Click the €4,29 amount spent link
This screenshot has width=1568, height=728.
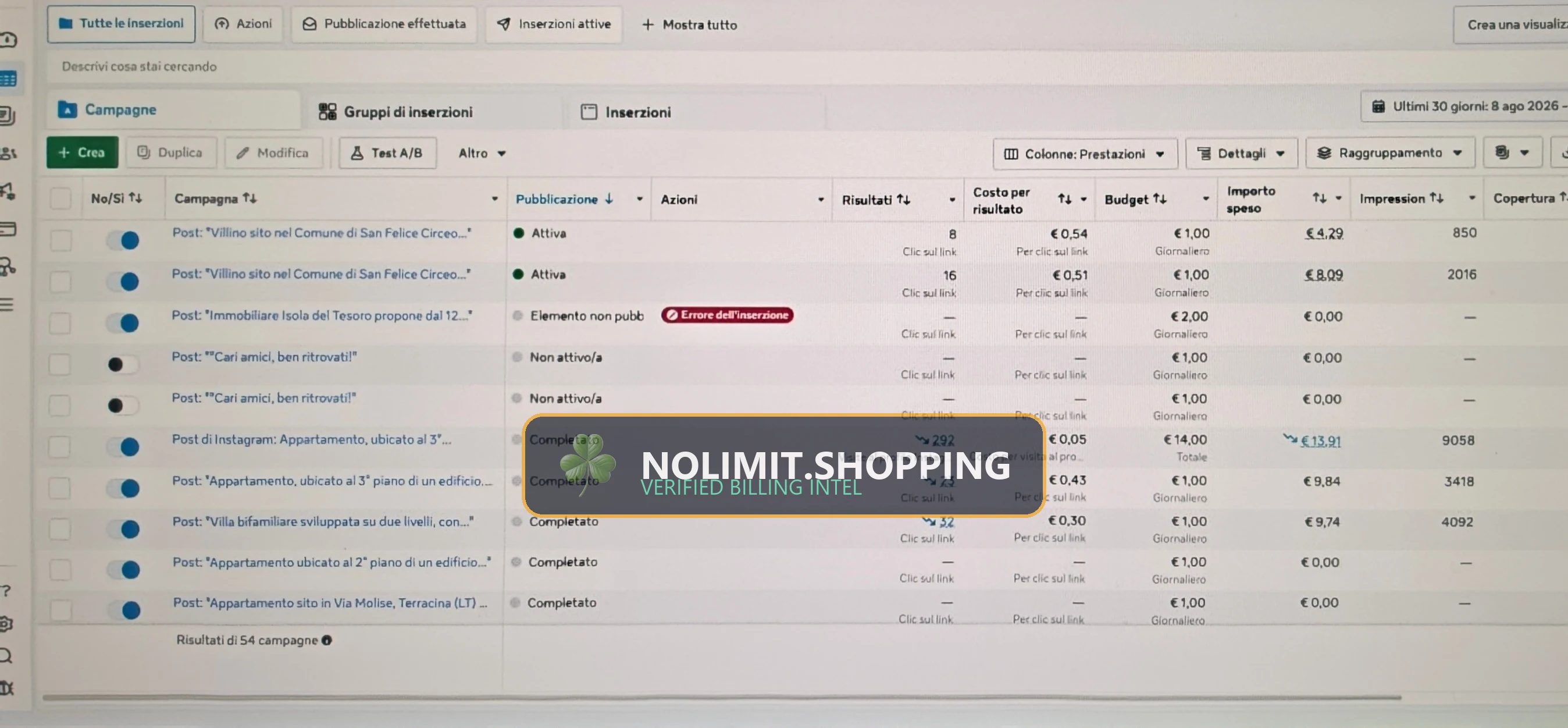pos(1324,233)
